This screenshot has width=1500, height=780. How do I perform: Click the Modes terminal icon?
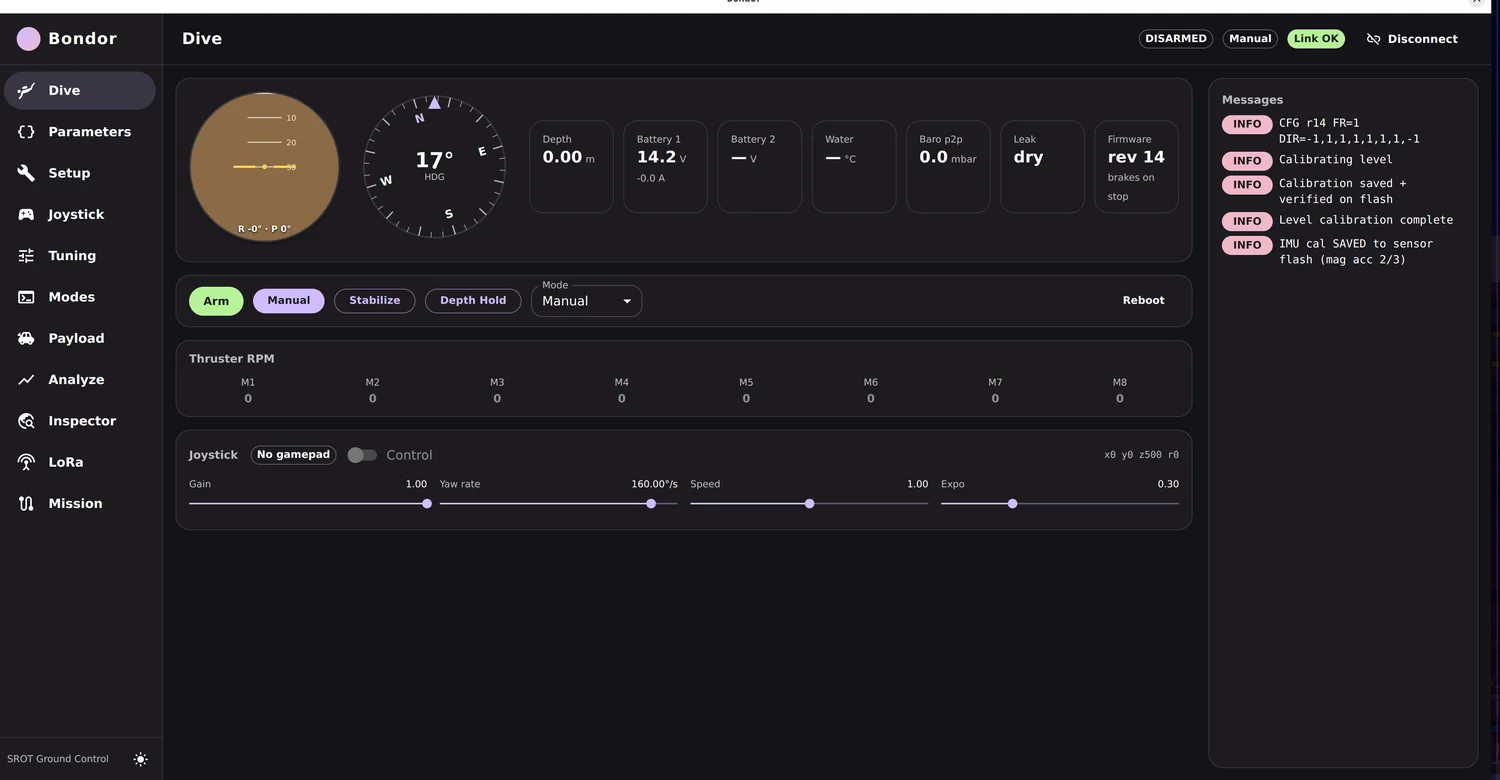[x=26, y=297]
